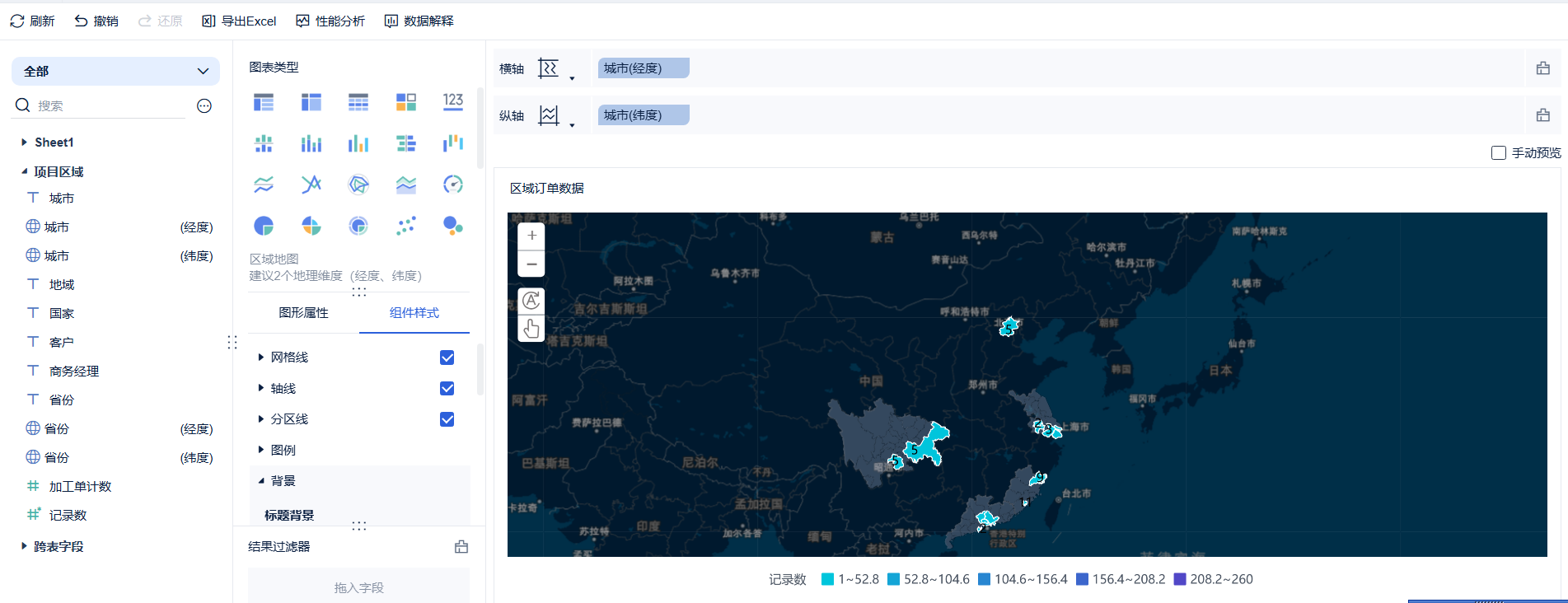Select the 城市 (纬度) geo field
This screenshot has width=1568, height=603.
pyautogui.click(x=119, y=255)
